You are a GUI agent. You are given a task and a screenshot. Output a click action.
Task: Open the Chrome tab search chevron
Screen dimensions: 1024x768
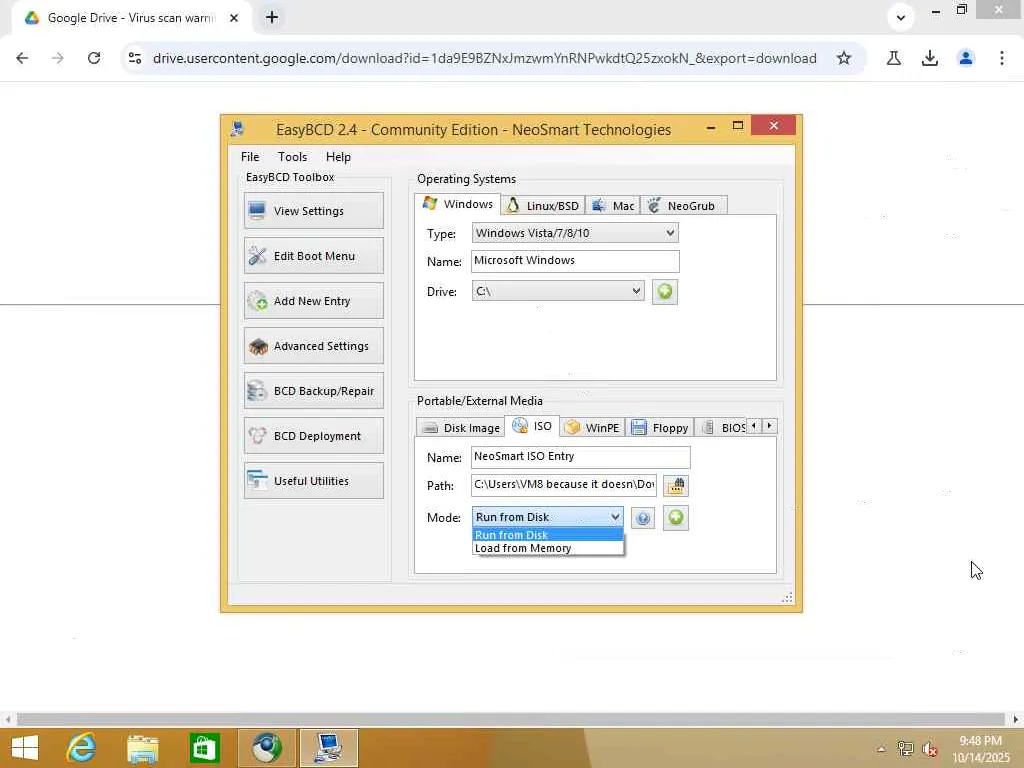coord(901,18)
